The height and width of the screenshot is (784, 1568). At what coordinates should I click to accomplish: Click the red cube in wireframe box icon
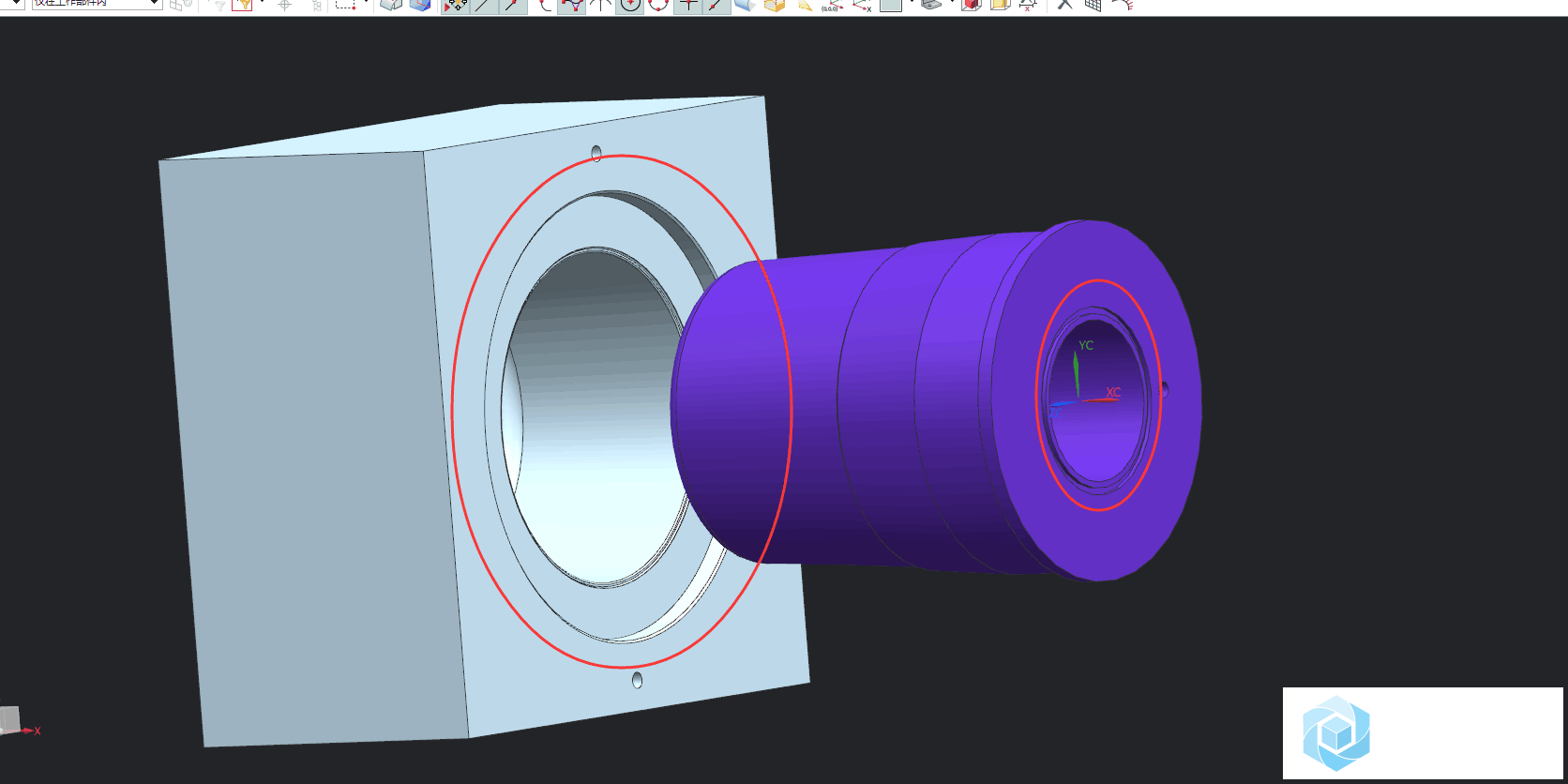coord(972,5)
